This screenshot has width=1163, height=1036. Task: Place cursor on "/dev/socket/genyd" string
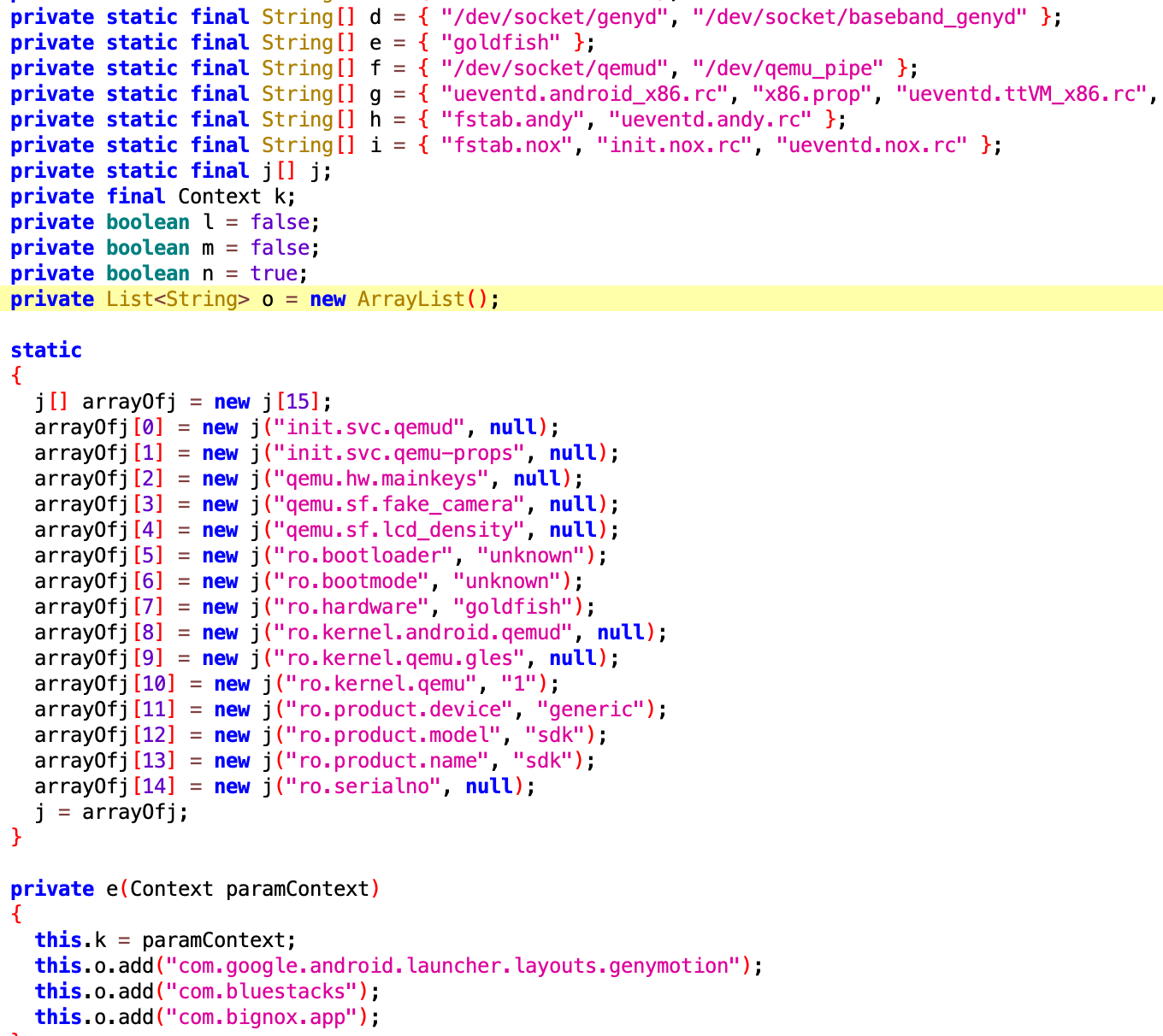click(555, 17)
